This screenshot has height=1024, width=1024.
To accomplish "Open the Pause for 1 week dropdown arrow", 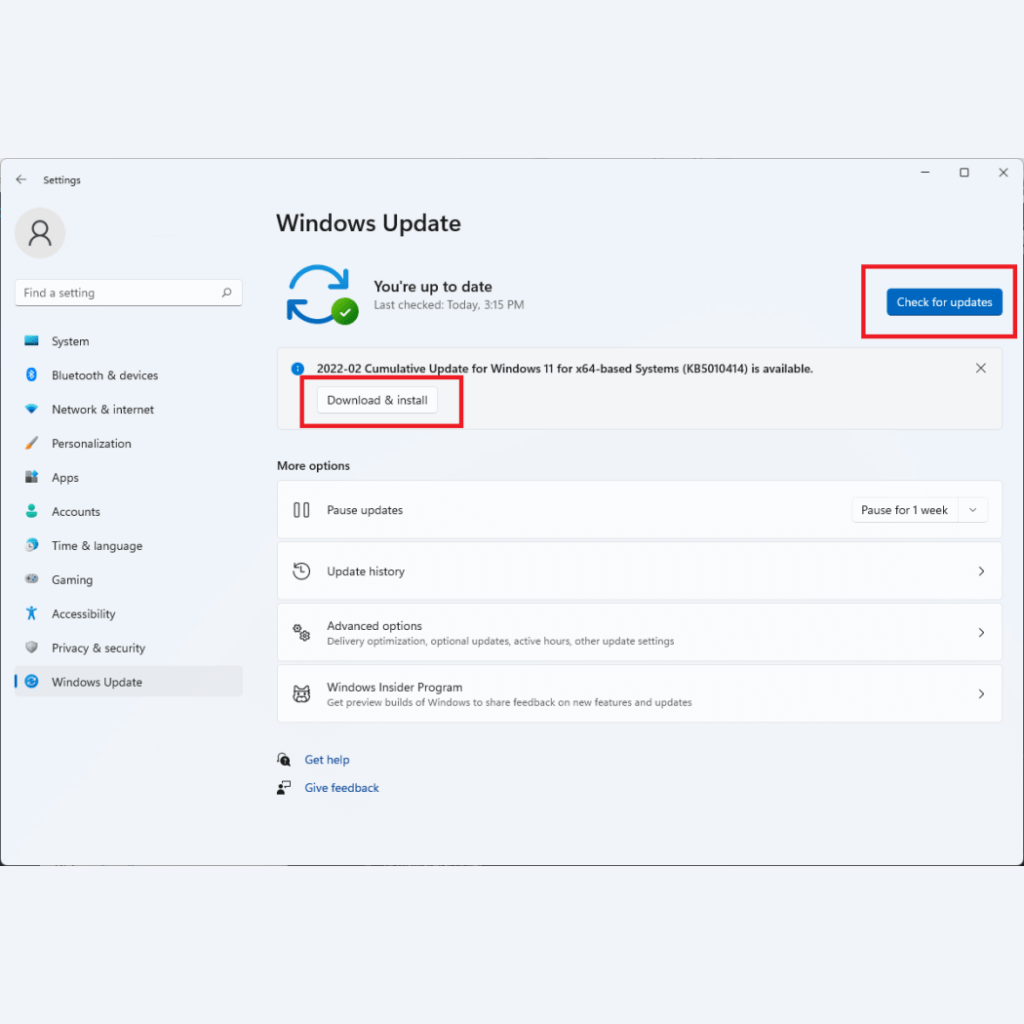I will (973, 510).
